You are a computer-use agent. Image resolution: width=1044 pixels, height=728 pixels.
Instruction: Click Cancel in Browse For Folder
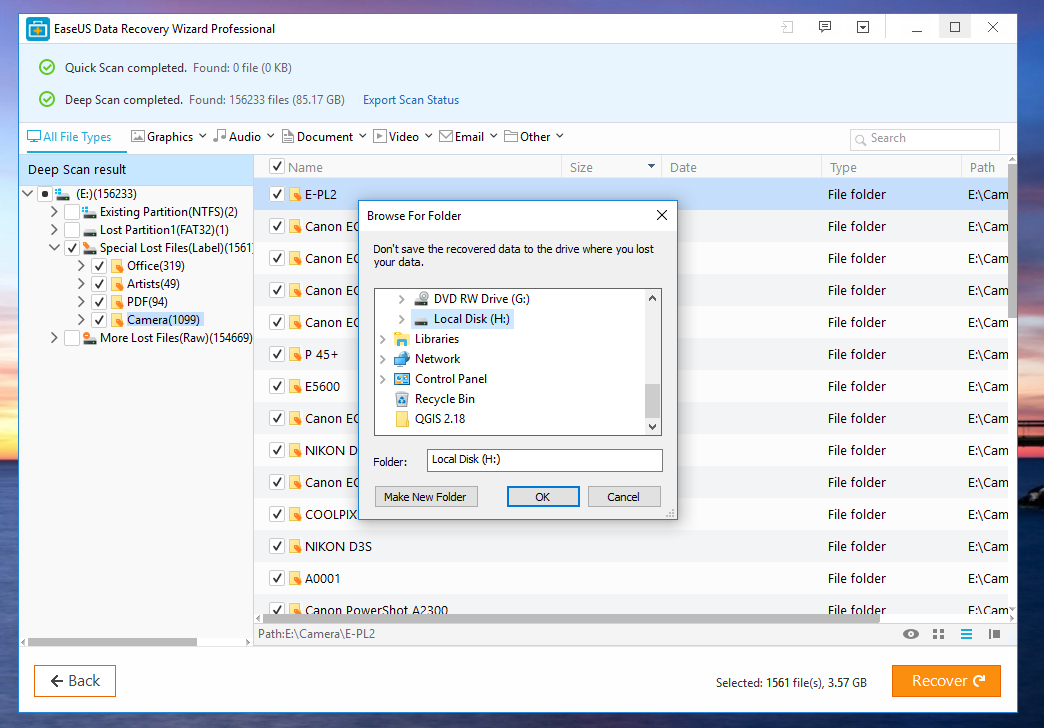point(623,497)
